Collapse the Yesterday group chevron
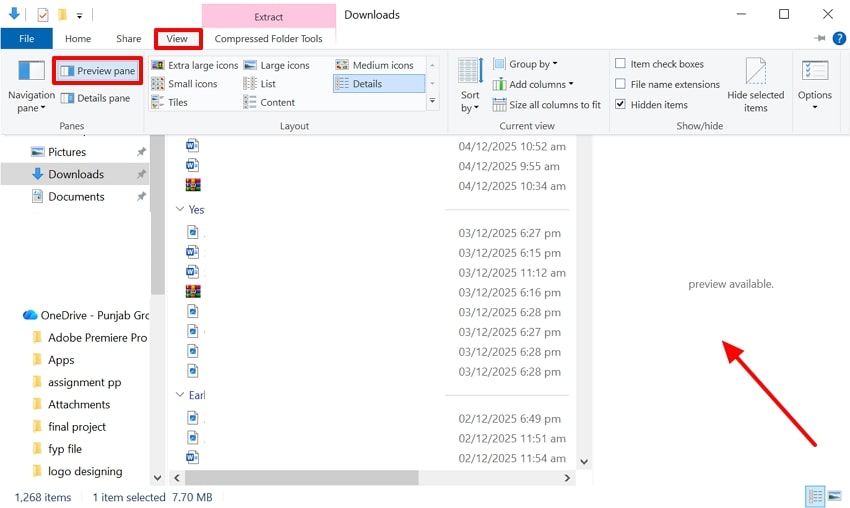 180,209
